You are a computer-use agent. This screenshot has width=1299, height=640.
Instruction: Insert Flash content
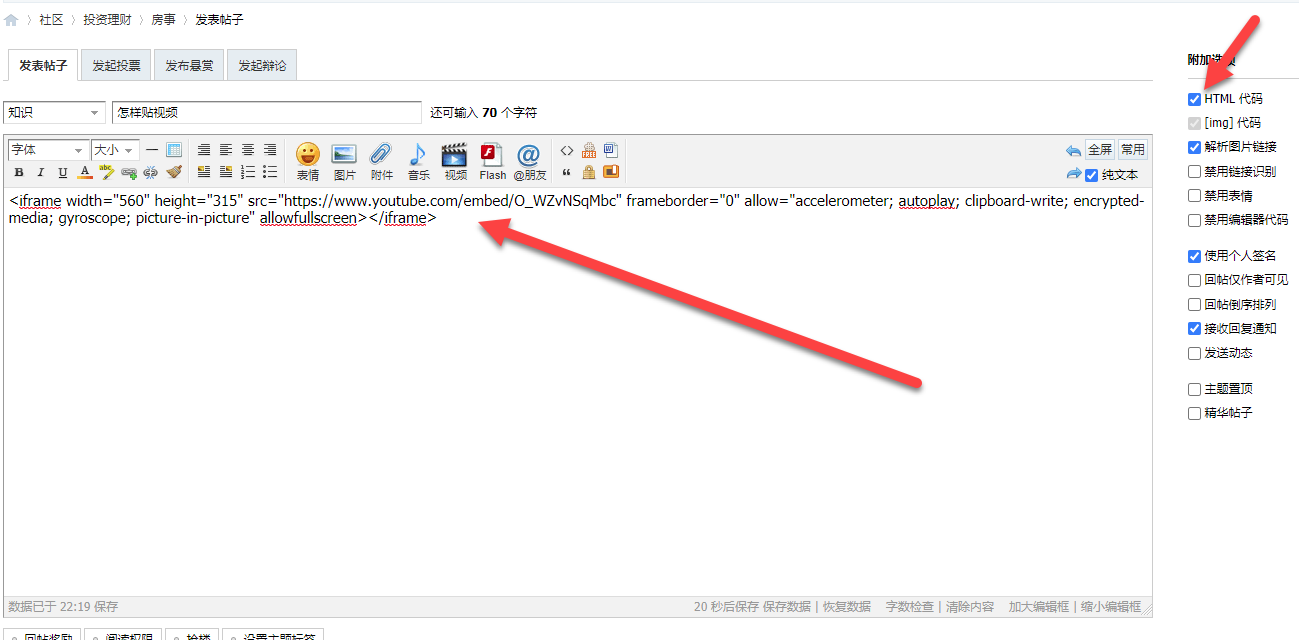click(492, 161)
